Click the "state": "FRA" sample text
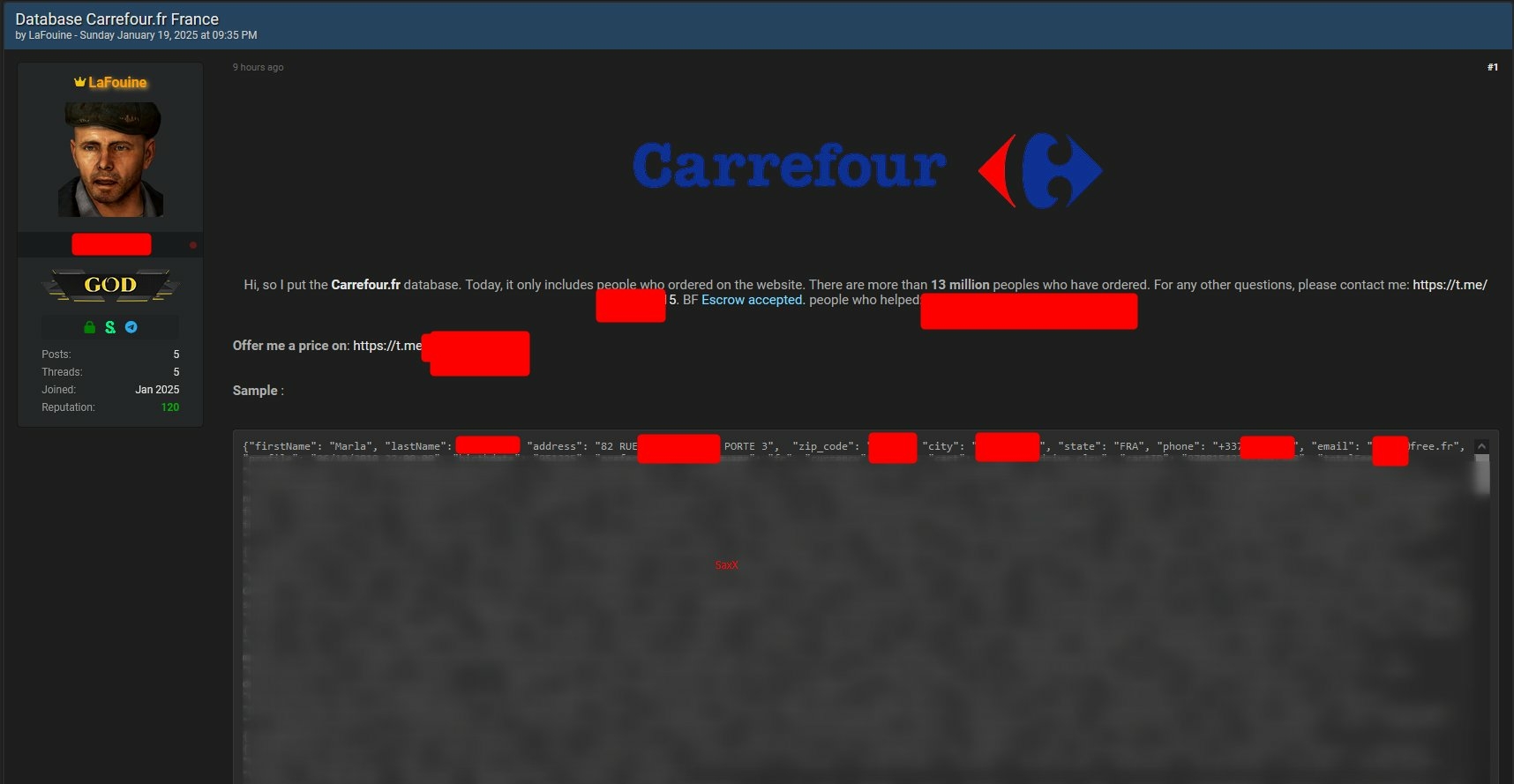The image size is (1514, 784). click(x=1101, y=446)
